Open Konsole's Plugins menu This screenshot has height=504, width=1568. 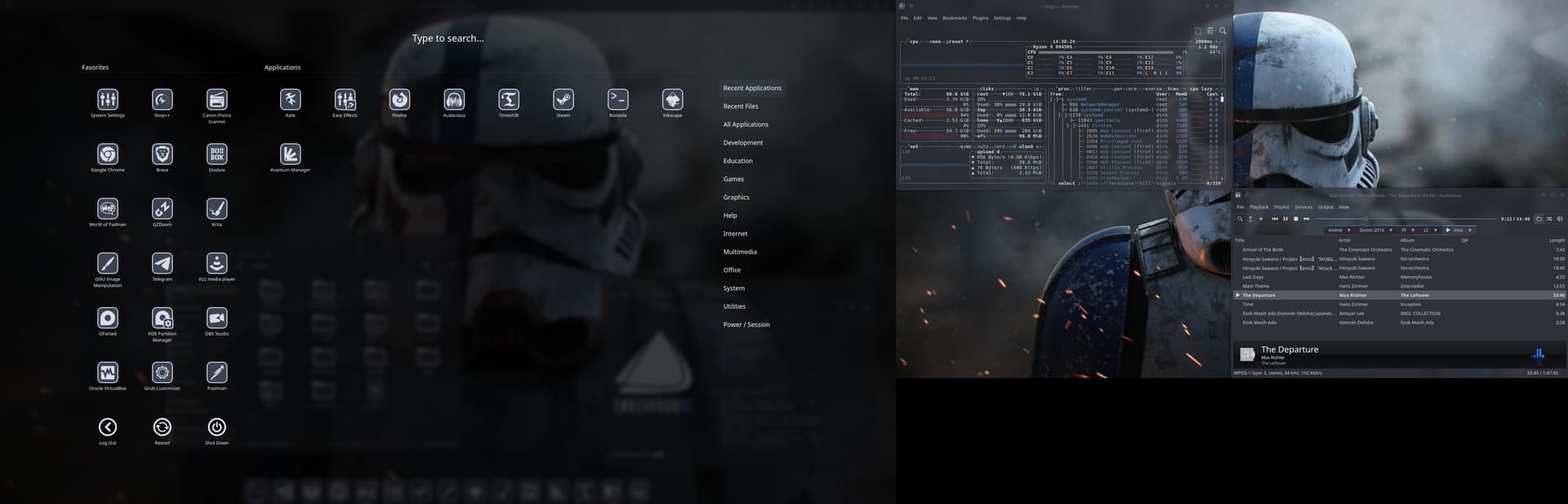(980, 18)
